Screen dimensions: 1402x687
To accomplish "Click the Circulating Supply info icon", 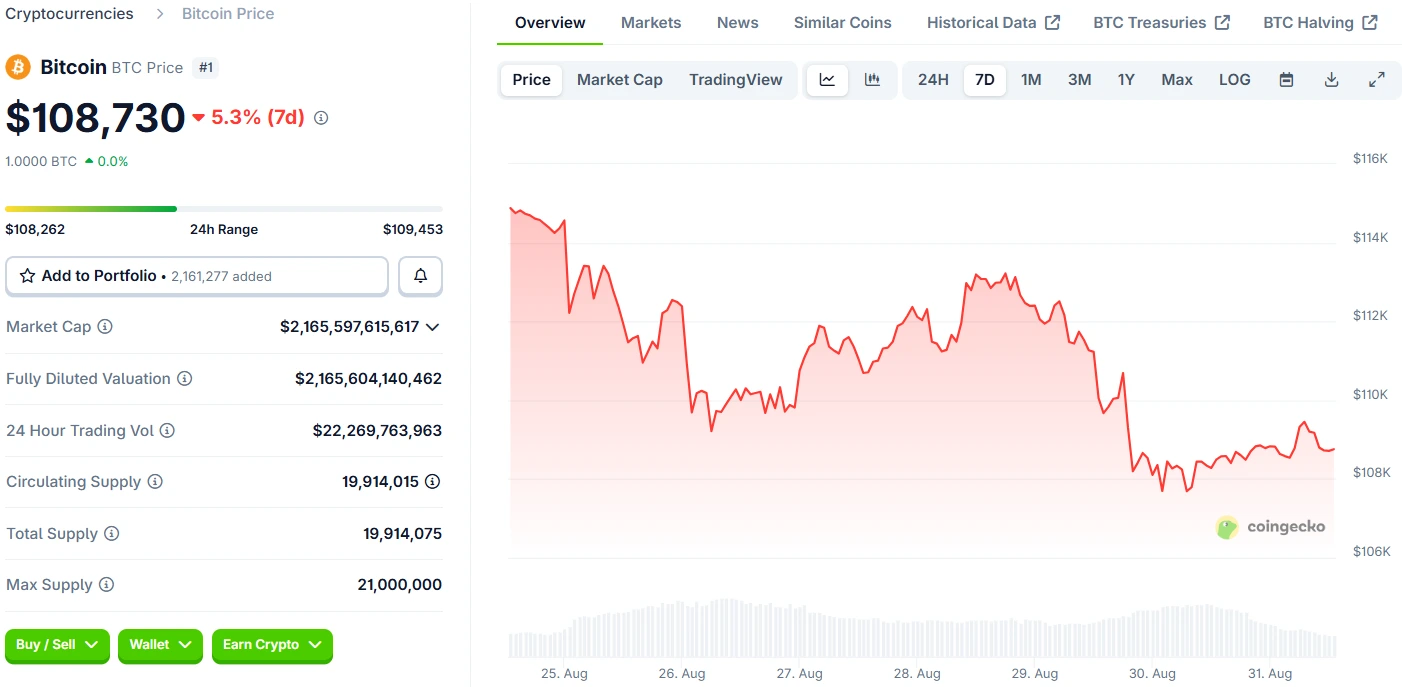I will point(156,481).
